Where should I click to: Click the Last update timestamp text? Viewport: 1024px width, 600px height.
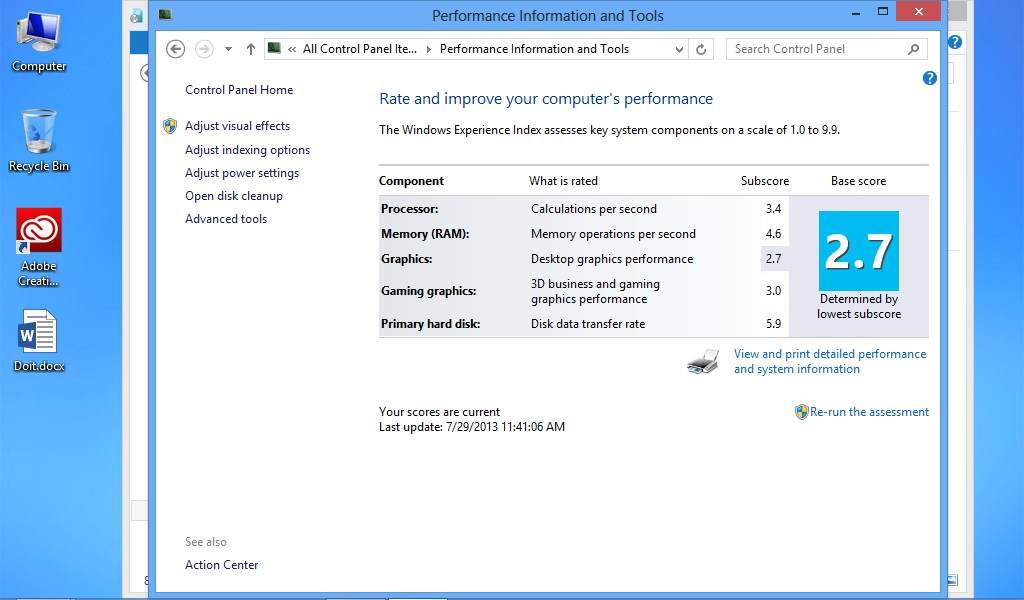pos(472,427)
